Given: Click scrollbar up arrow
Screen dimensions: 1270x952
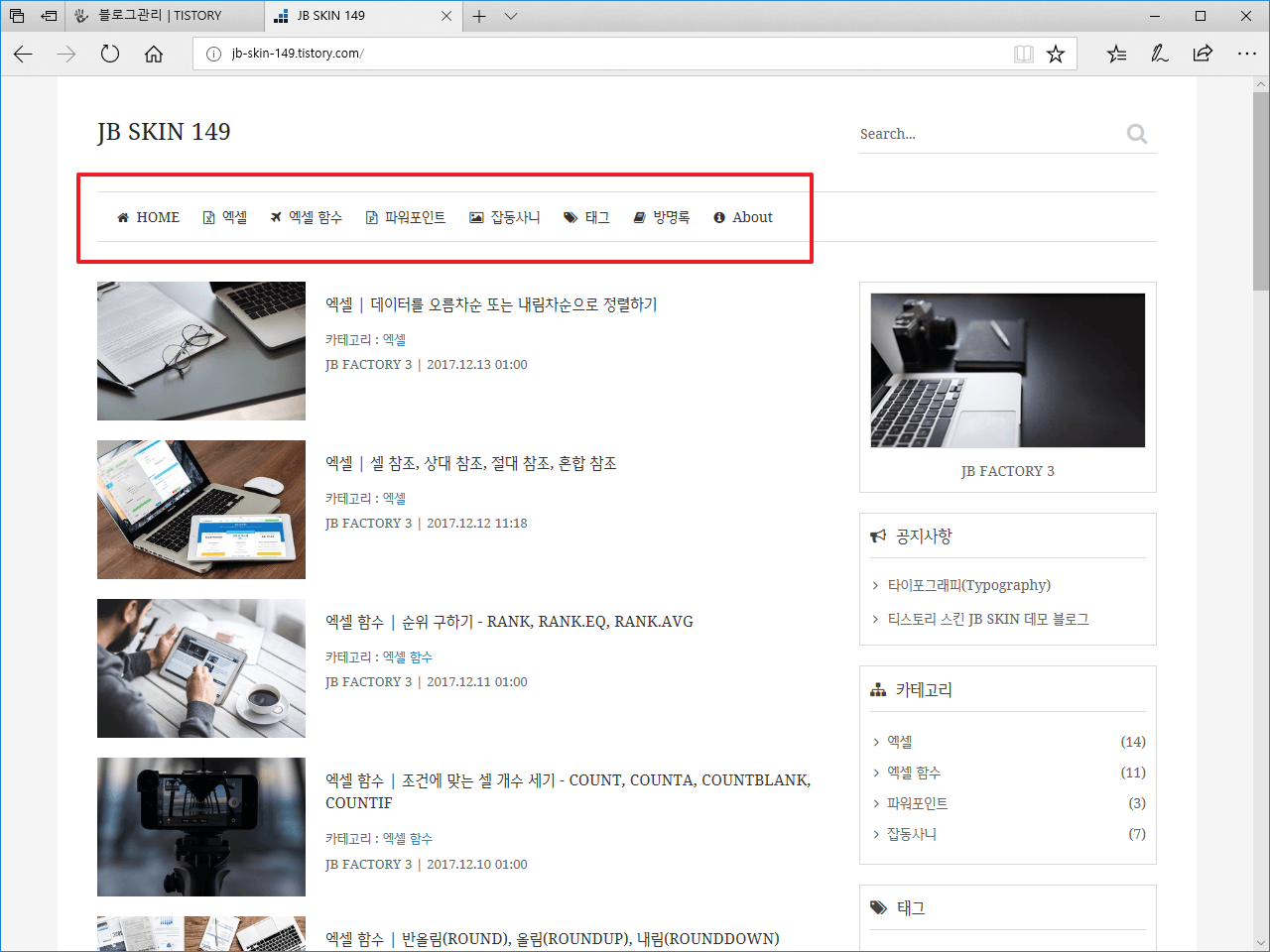Looking at the screenshot, I should pyautogui.click(x=1261, y=85).
